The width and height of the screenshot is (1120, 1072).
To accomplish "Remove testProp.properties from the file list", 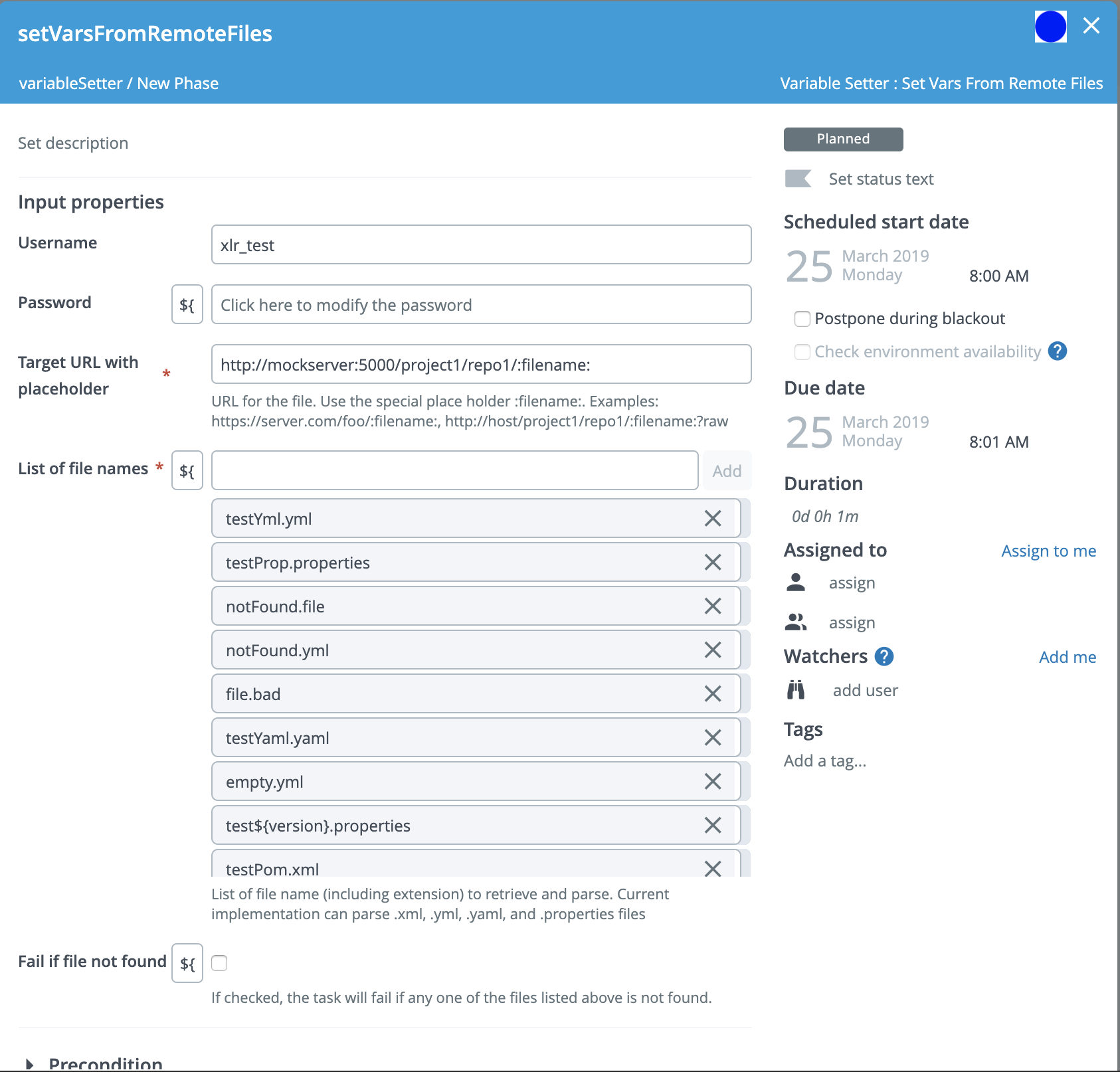I will [713, 563].
